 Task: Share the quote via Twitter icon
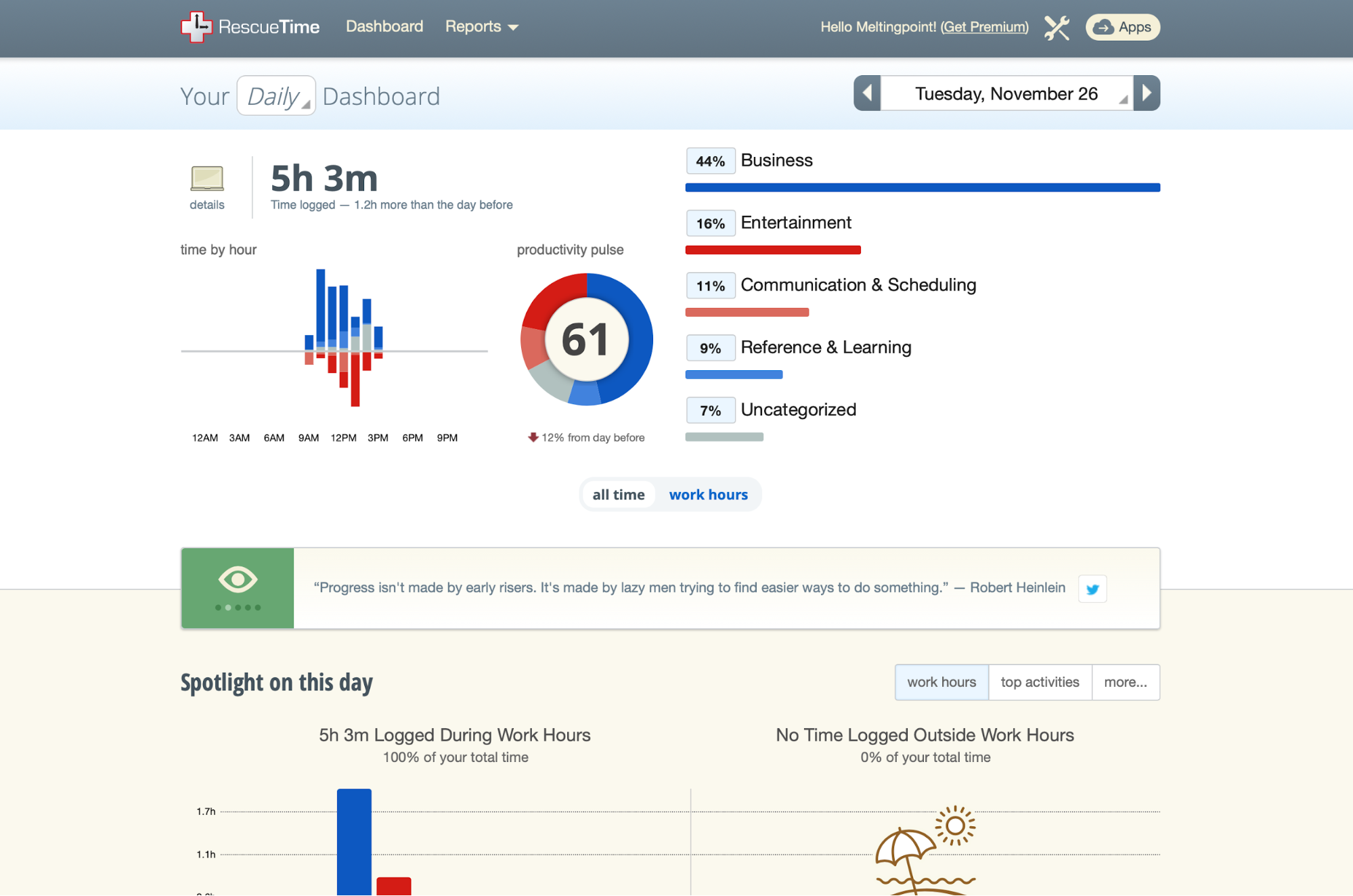coord(1092,589)
